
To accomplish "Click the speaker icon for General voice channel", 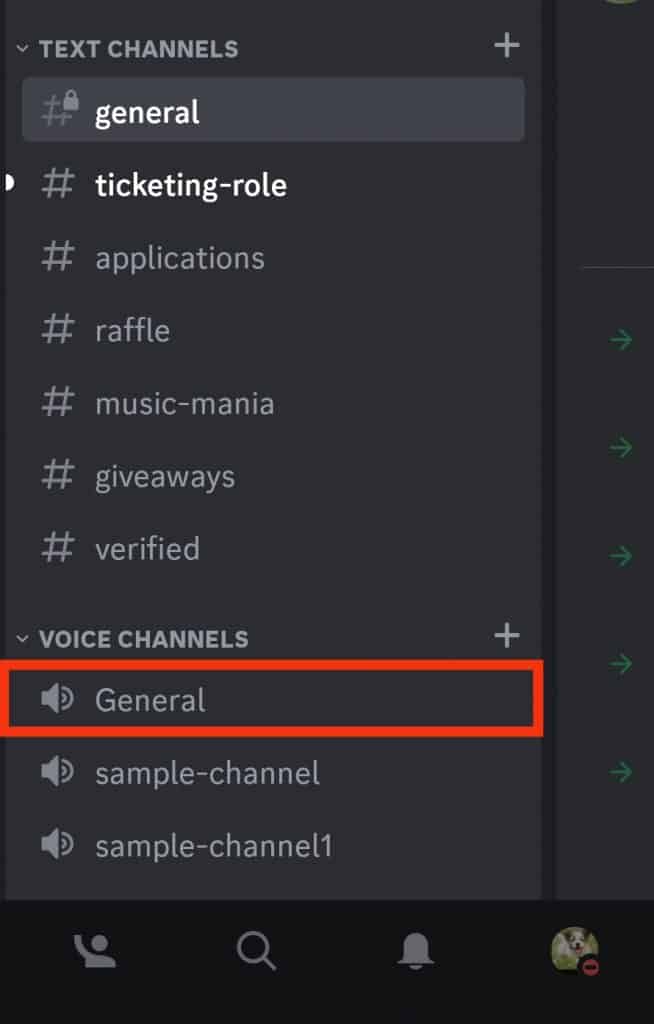I will coord(57,700).
